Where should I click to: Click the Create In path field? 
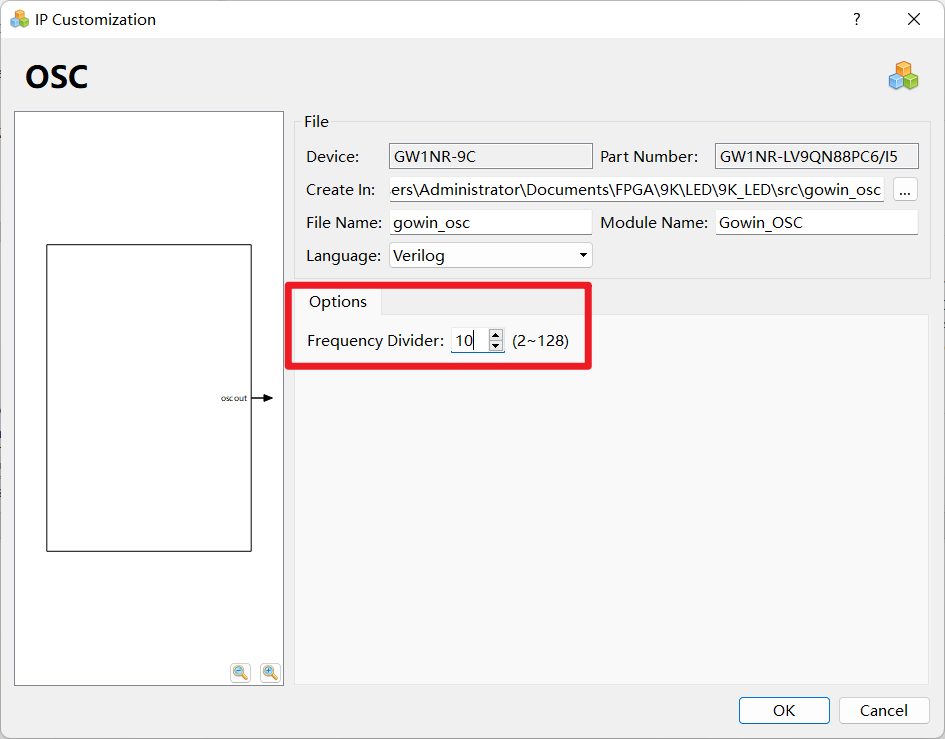(636, 190)
